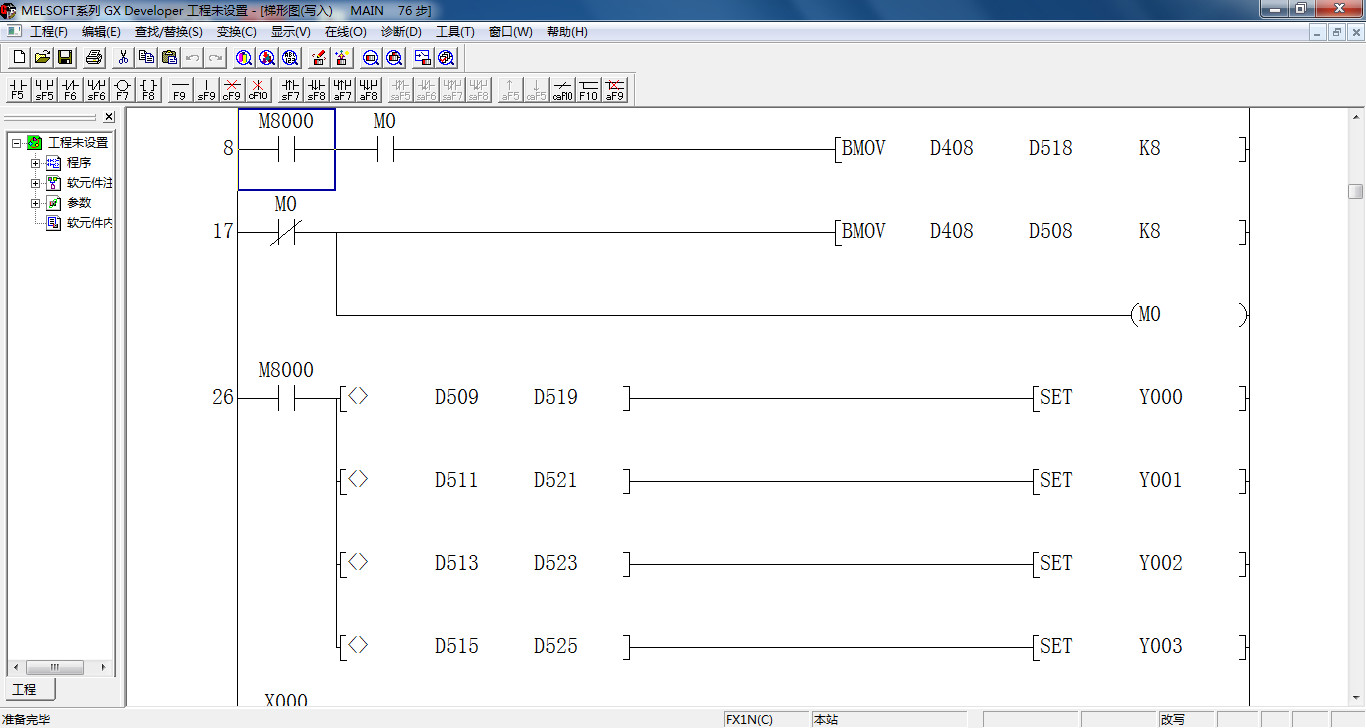Screen dimensions: 1366x728
Task: Click the cF9 delete horizontal line tool
Action: click(x=231, y=90)
